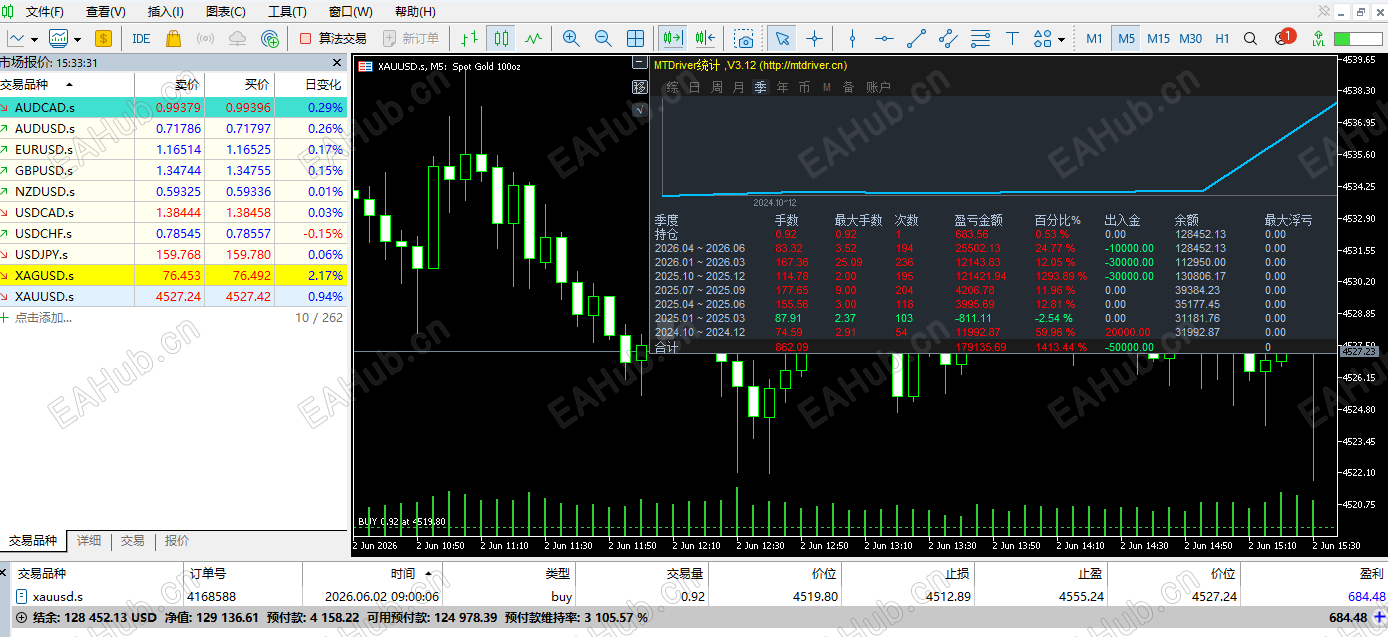
Task: Select the crosshair tool
Action: [x=814, y=38]
